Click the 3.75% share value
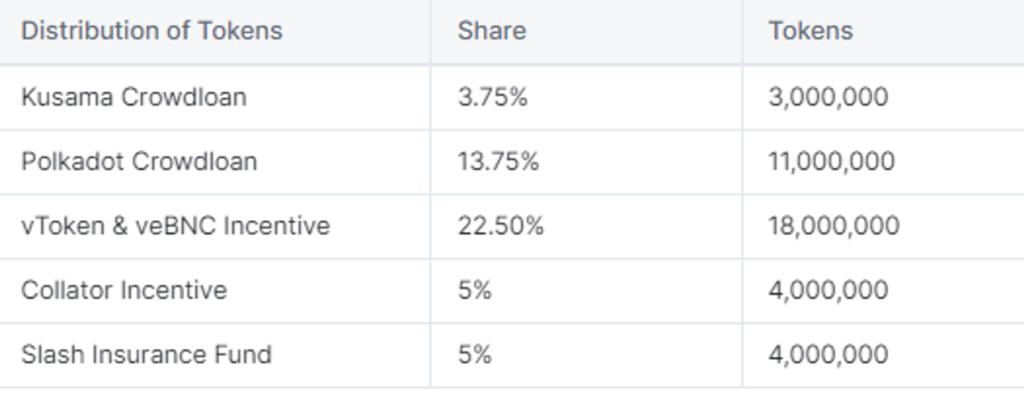The image size is (1024, 398). (492, 97)
